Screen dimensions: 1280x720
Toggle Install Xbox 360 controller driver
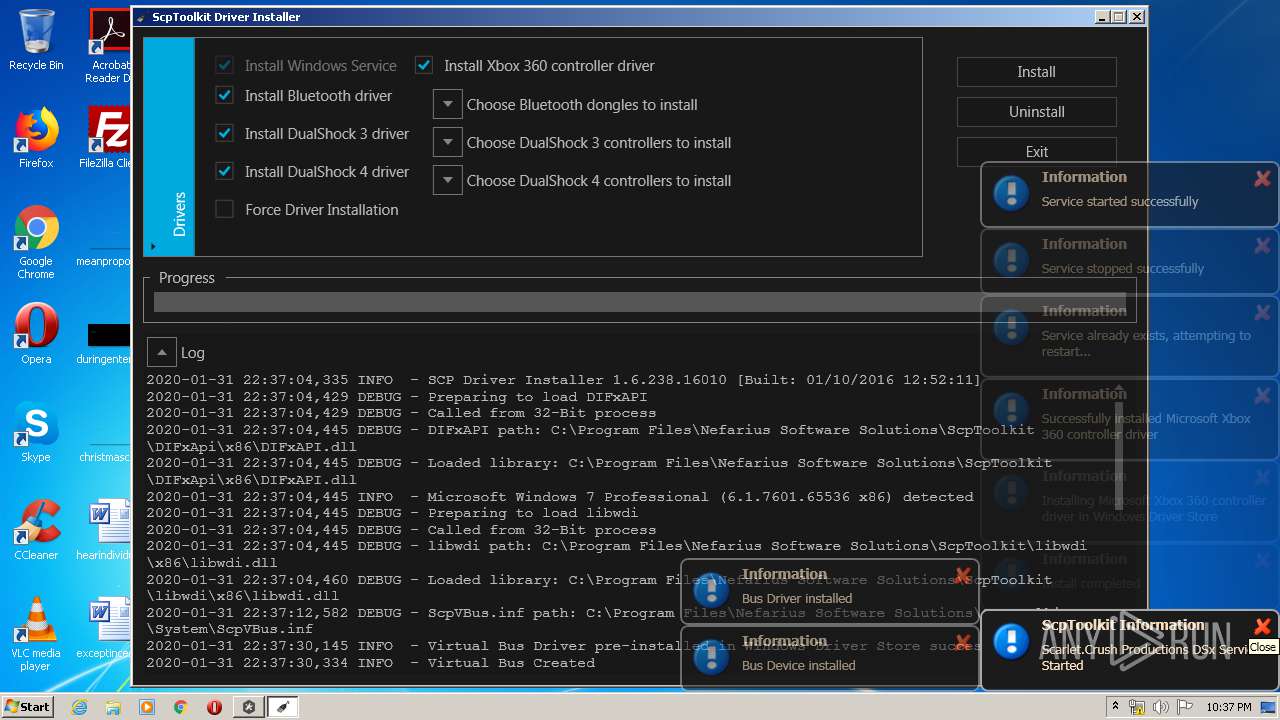tap(424, 65)
